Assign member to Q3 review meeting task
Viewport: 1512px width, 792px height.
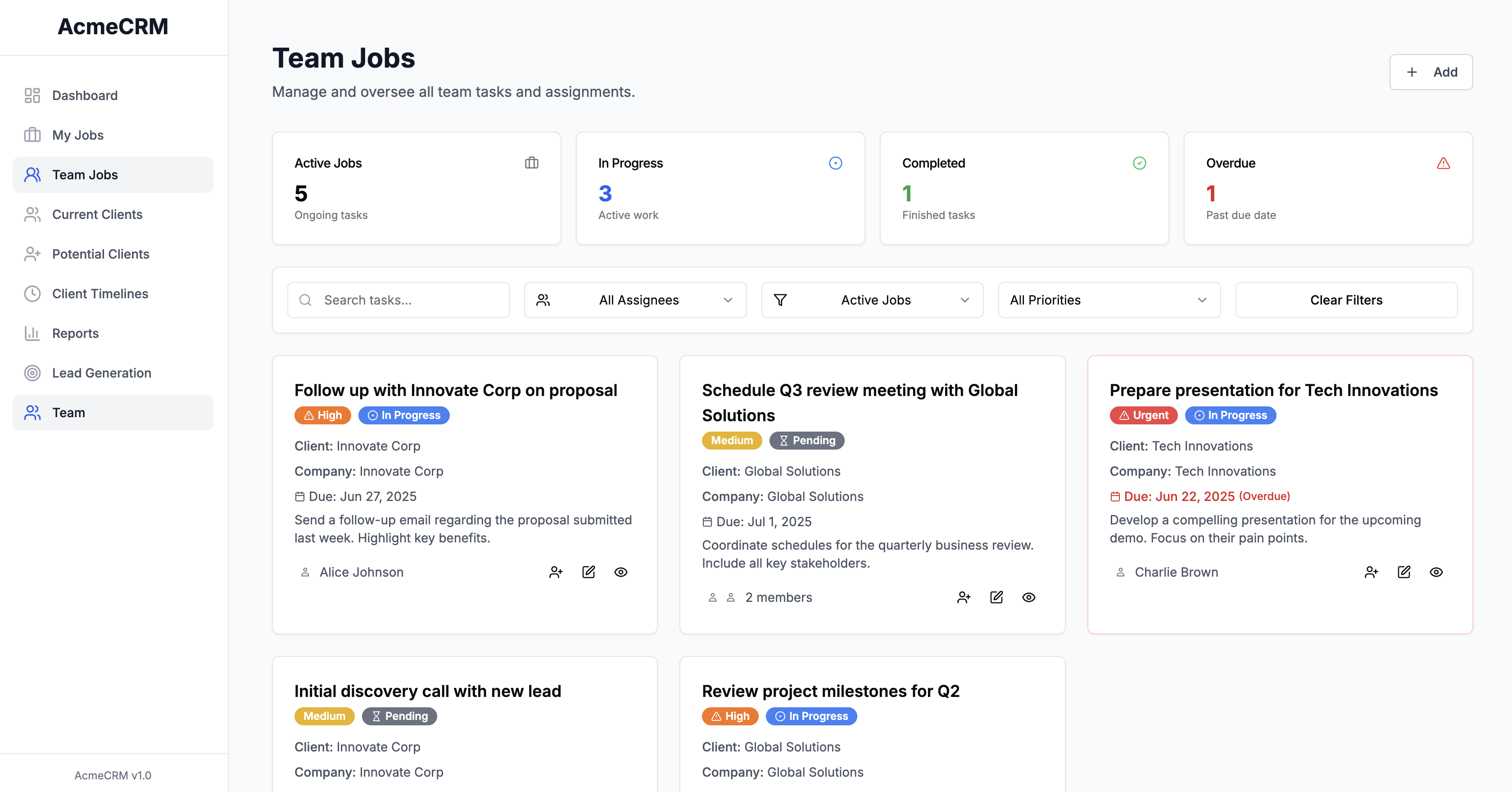coord(964,597)
